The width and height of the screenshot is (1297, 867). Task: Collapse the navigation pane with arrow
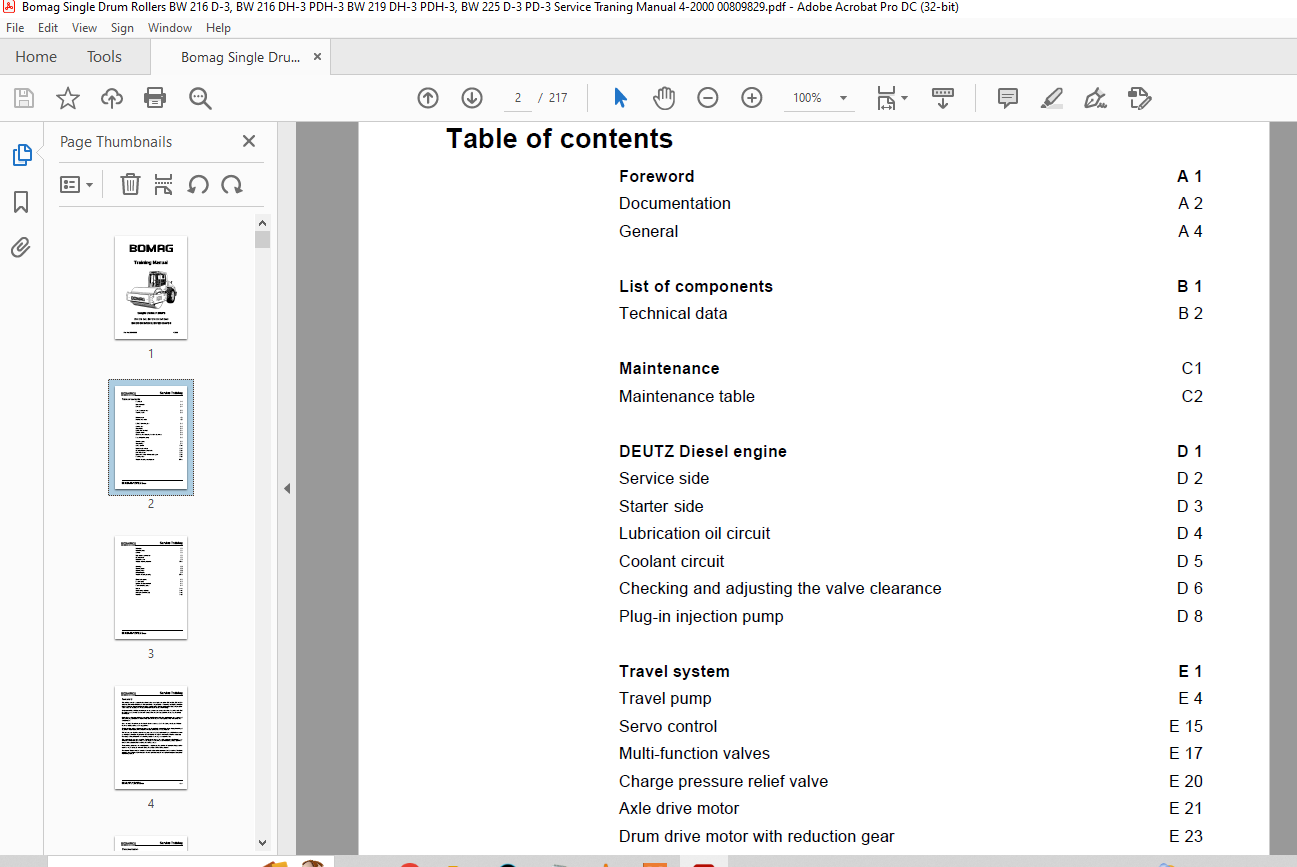pyautogui.click(x=287, y=489)
